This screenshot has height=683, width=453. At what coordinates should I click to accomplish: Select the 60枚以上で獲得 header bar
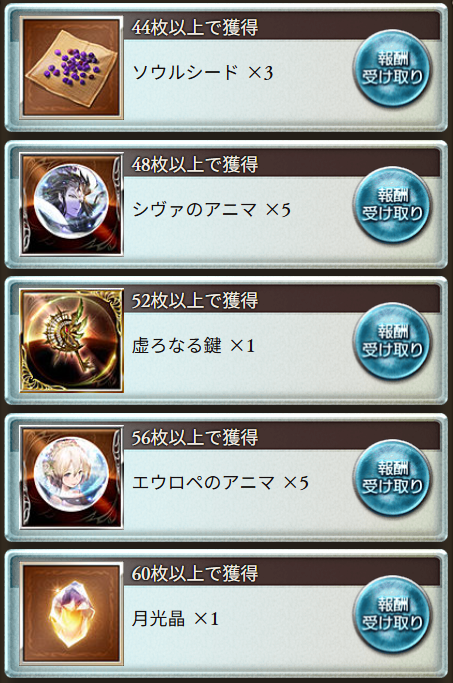[281, 573]
